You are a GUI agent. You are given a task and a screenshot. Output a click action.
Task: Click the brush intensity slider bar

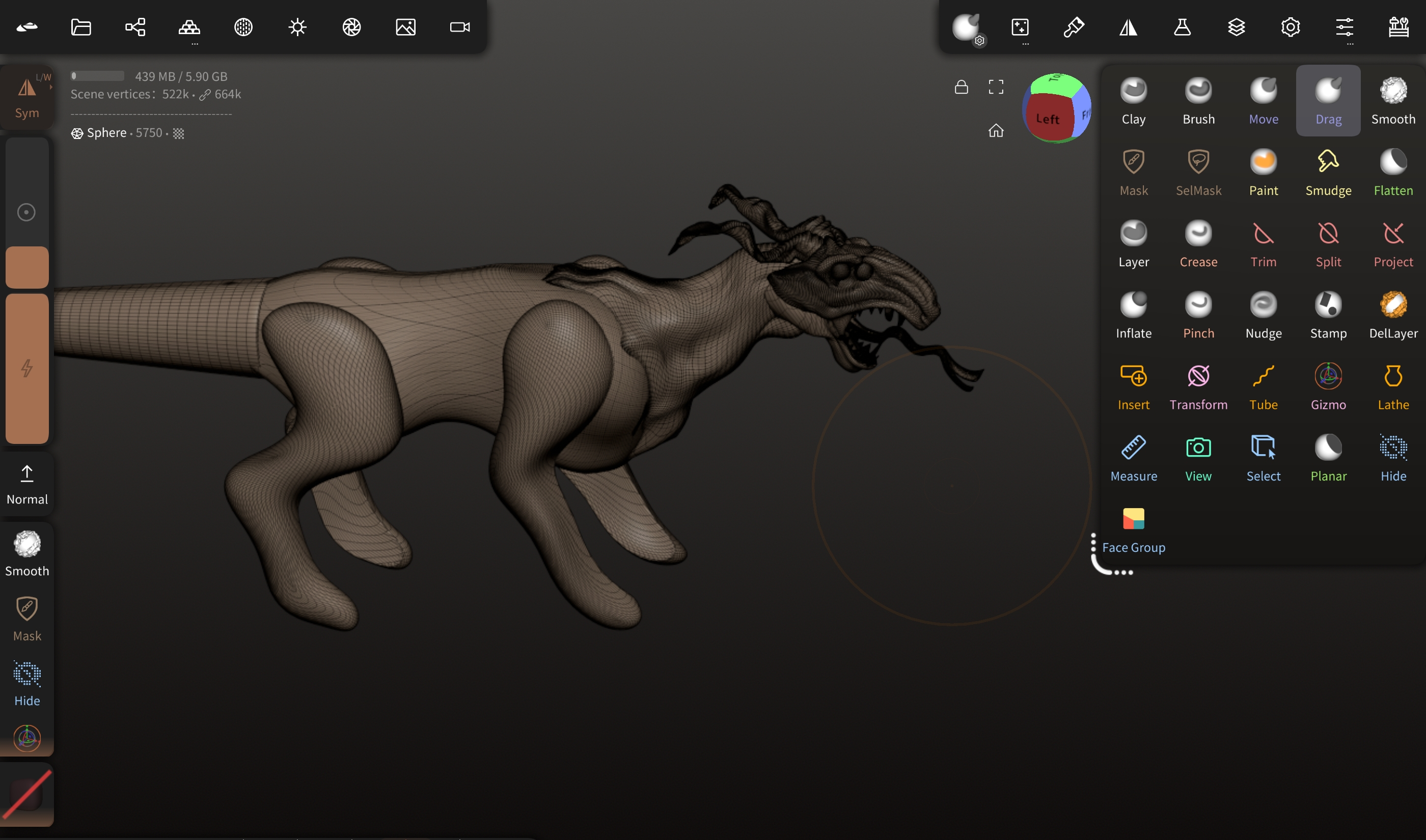pyautogui.click(x=26, y=368)
